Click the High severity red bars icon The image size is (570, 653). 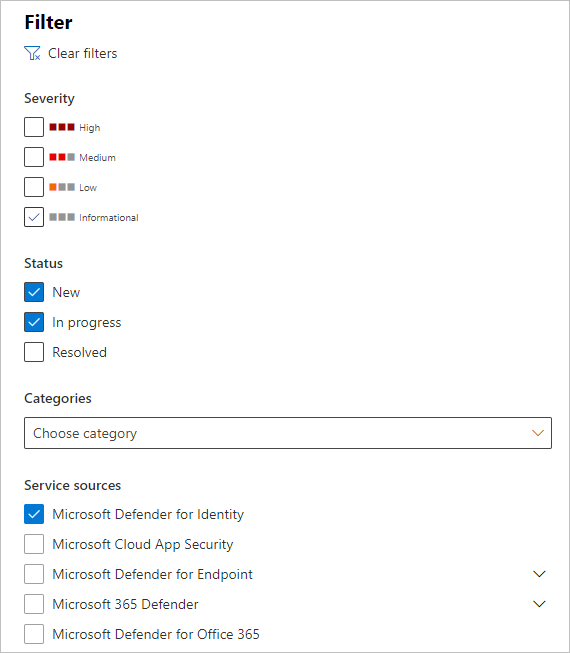[x=62, y=127]
